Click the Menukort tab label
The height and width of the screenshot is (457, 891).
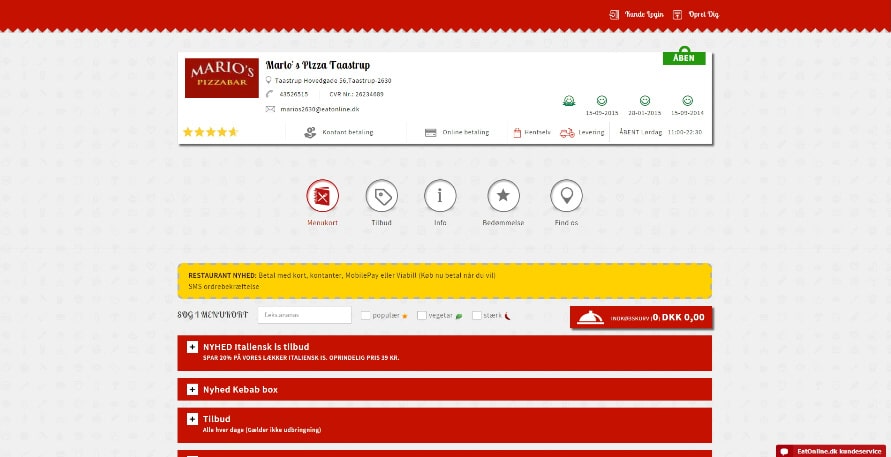click(322, 222)
